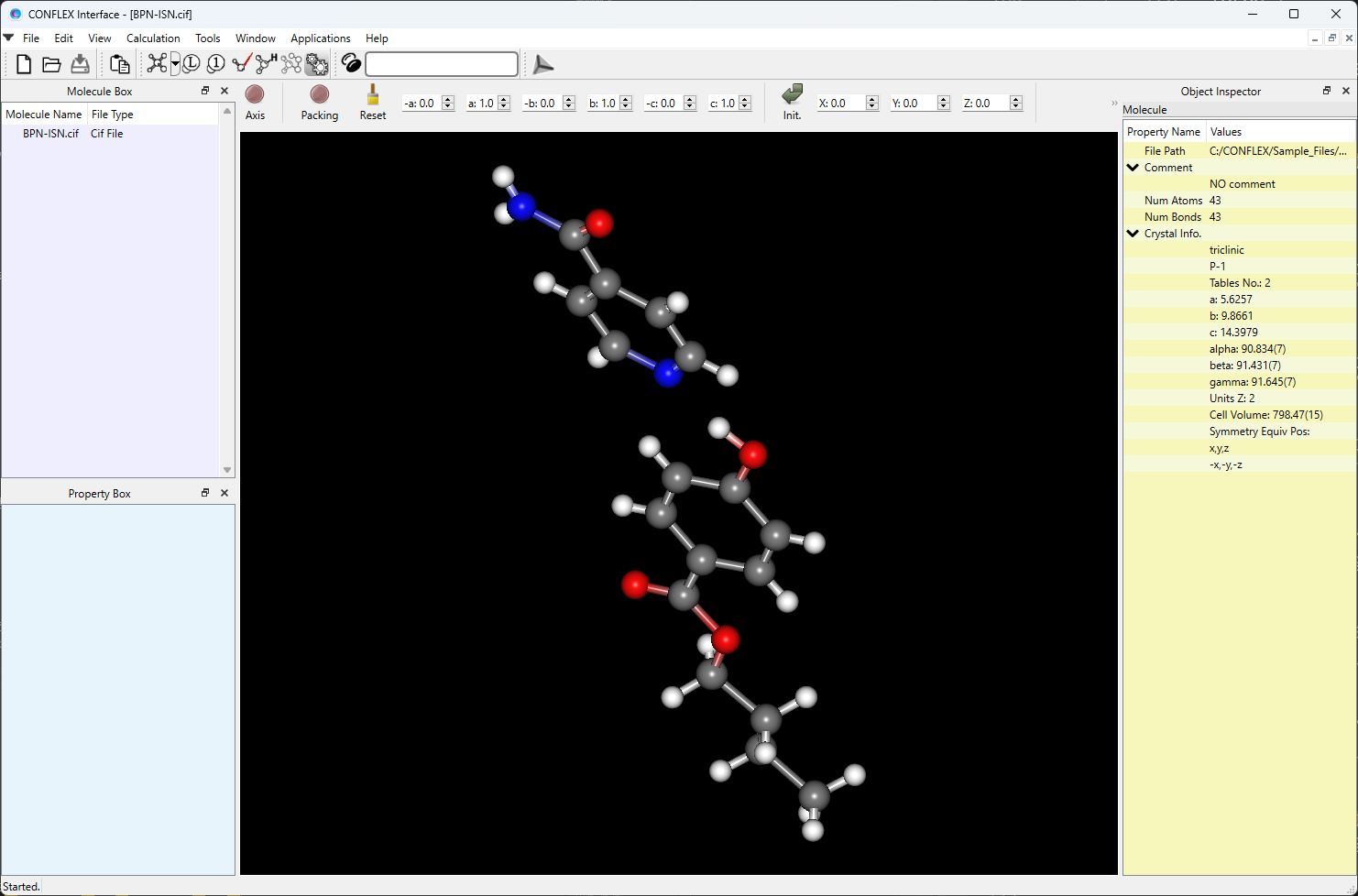Viewport: 1358px width, 896px height.
Task: Select the atom labeling tool
Action: 192,63
